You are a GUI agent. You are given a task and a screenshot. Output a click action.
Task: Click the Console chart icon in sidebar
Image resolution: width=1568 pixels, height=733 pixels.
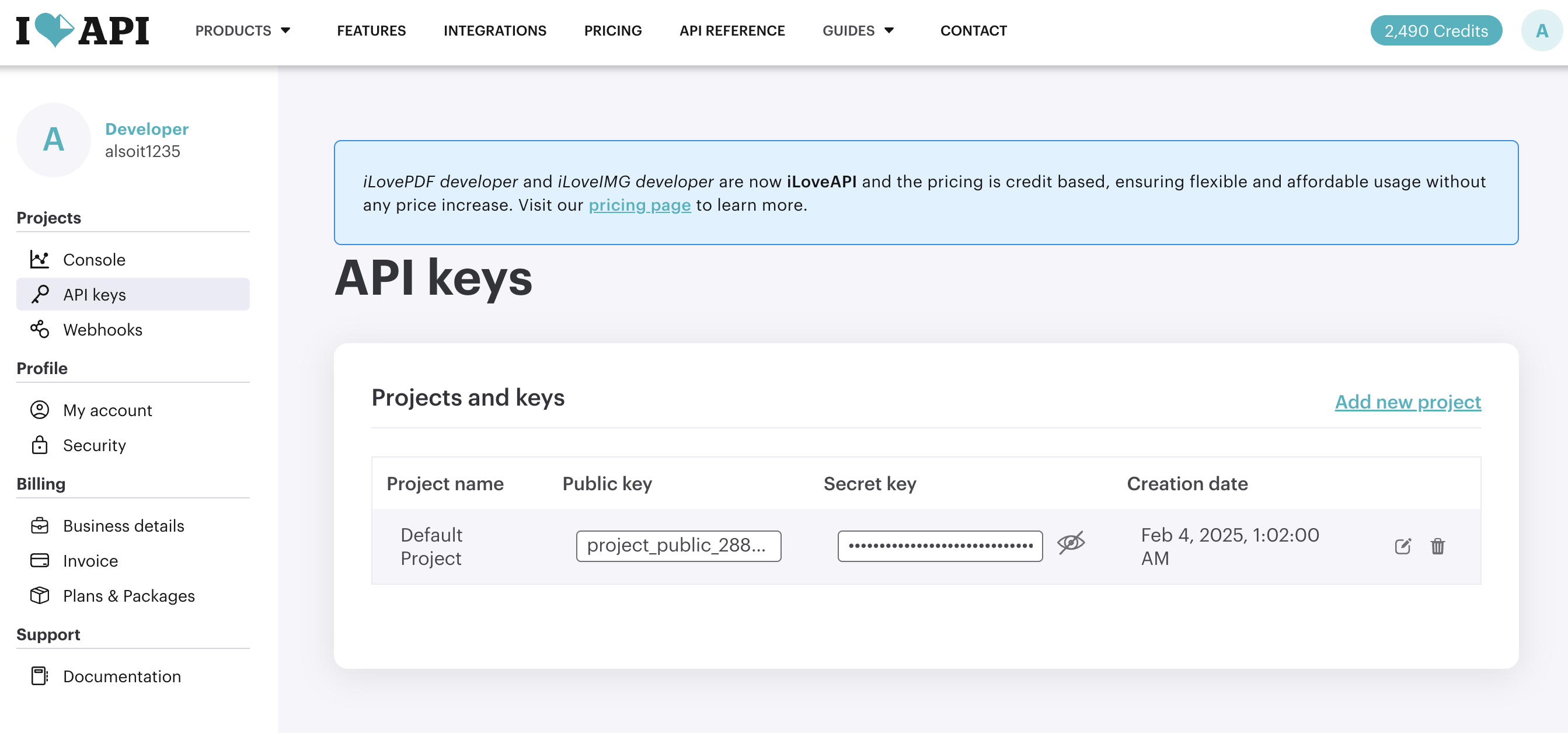(x=40, y=260)
